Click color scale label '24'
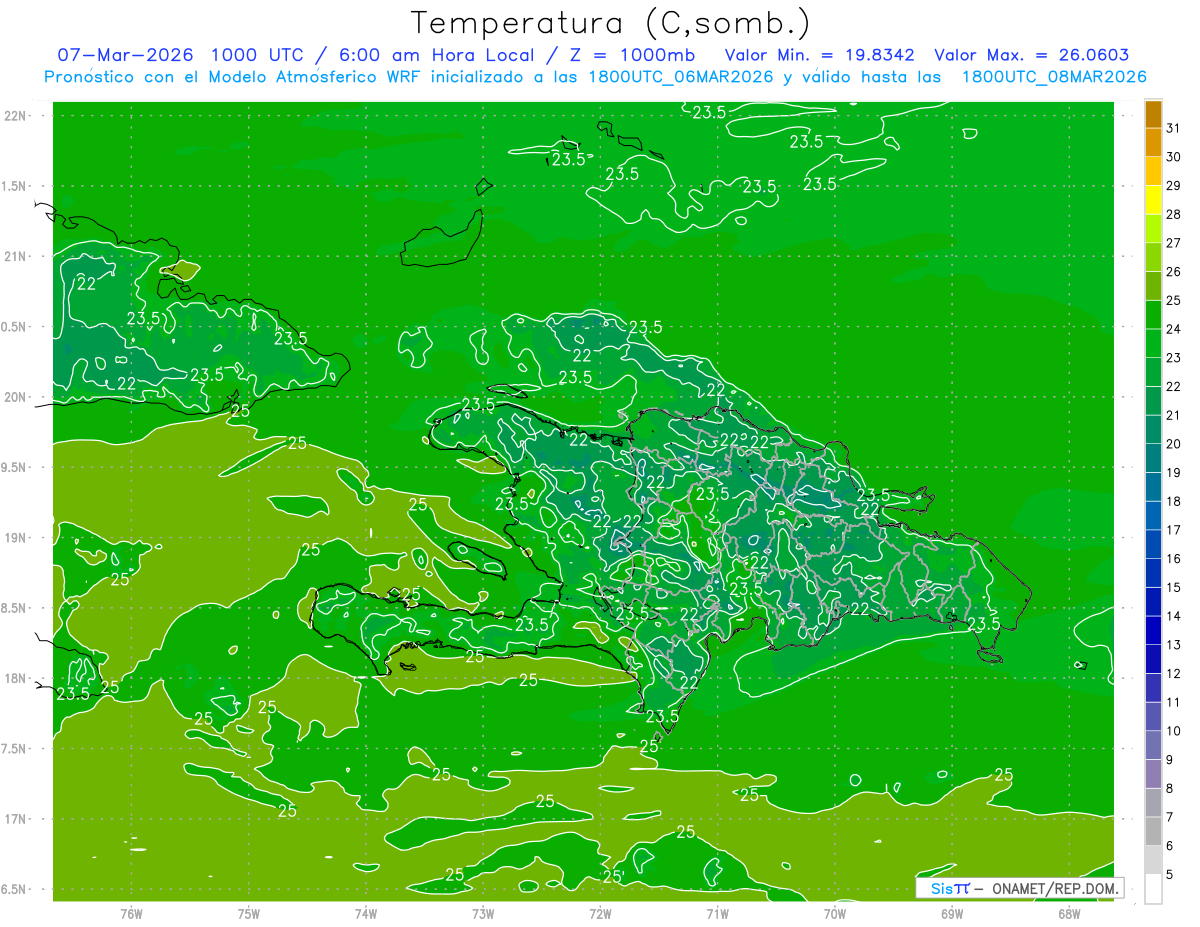The width and height of the screenshot is (1200, 927). tap(1174, 329)
